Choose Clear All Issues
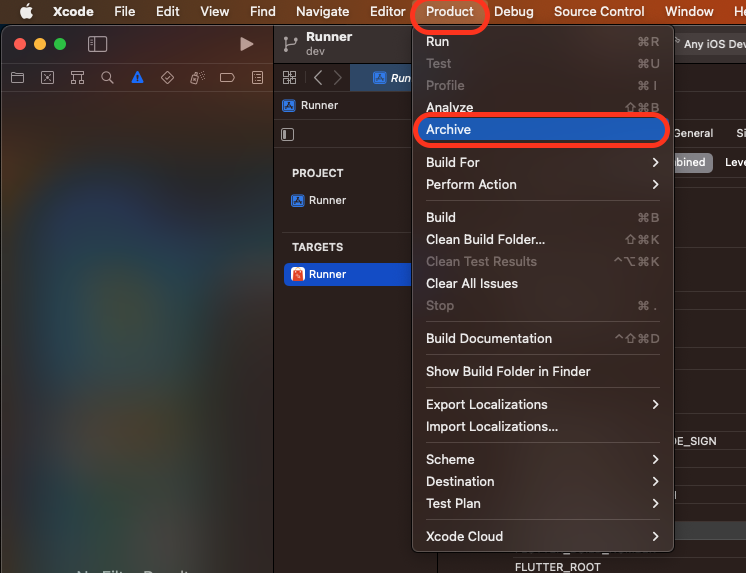The height and width of the screenshot is (573, 746). click(x=542, y=284)
